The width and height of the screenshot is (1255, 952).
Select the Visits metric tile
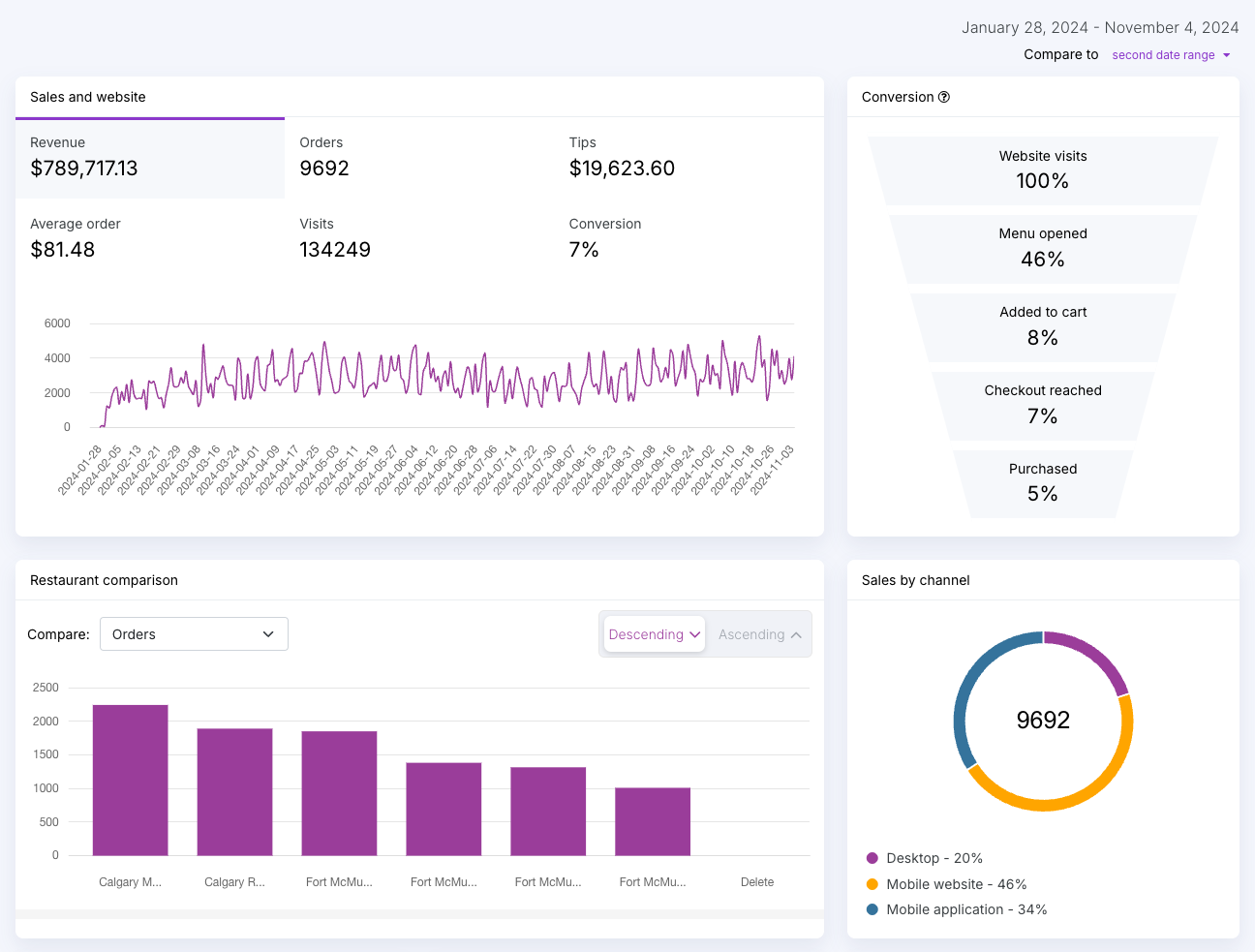pos(419,239)
